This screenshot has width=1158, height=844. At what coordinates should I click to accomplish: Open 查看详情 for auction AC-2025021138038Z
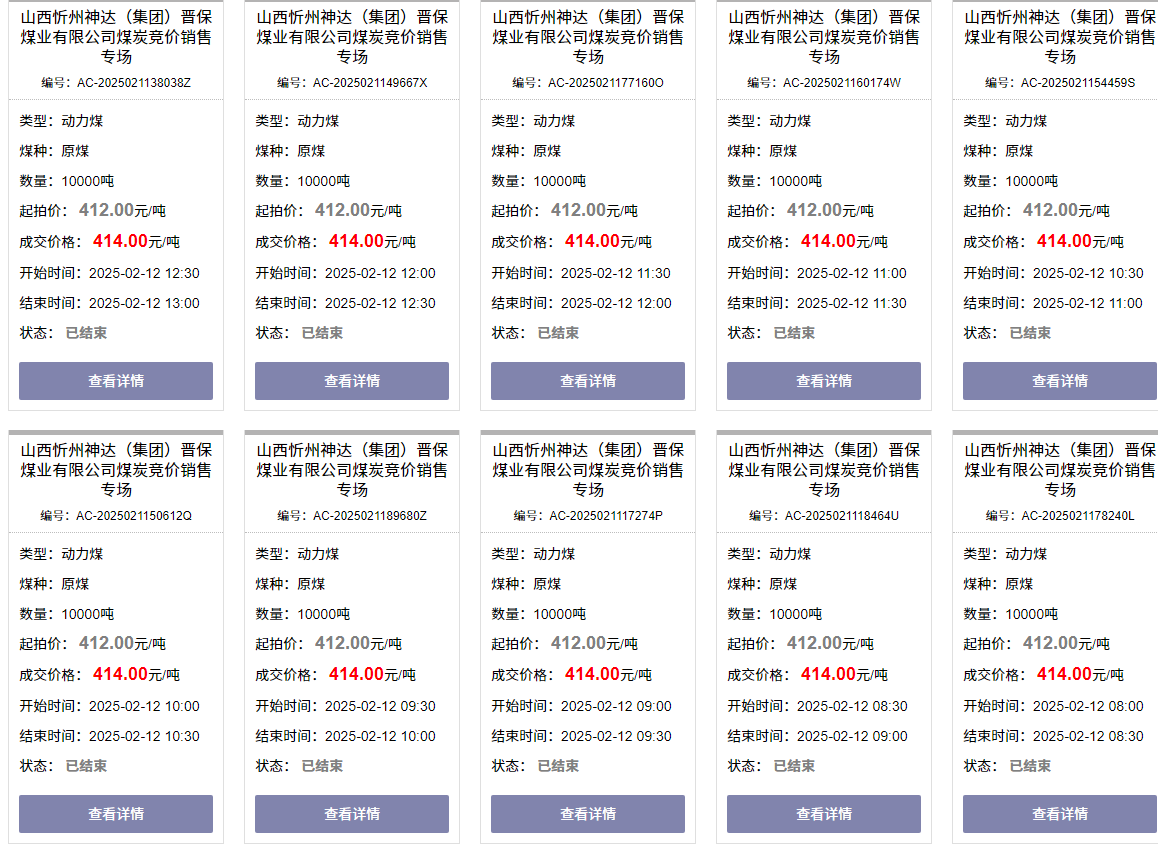(116, 381)
